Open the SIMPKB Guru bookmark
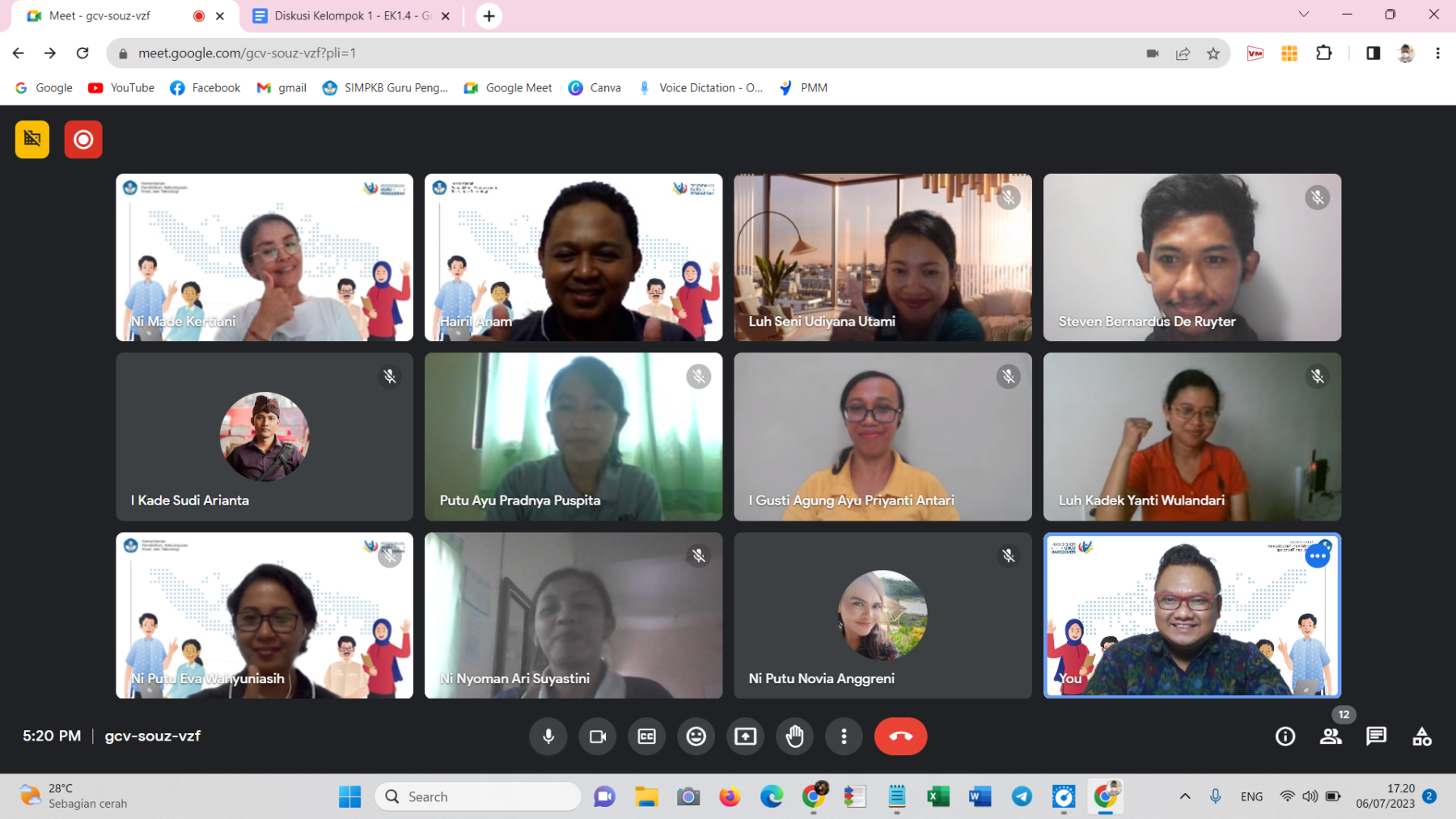Image resolution: width=1456 pixels, height=819 pixels. click(385, 88)
